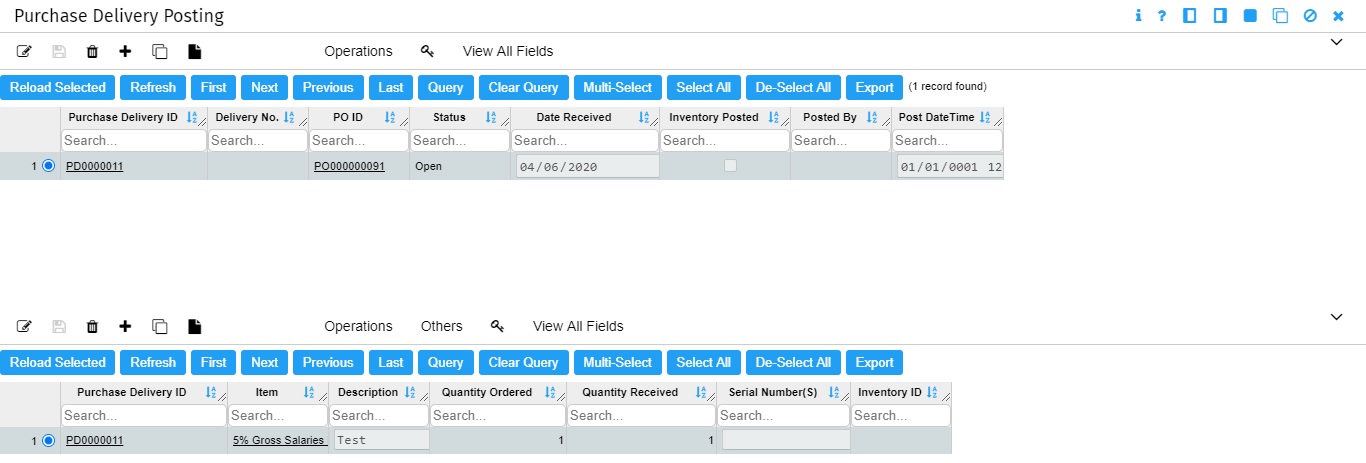
Task: Click the Date Received value 04/06/2020
Action: coord(587,166)
